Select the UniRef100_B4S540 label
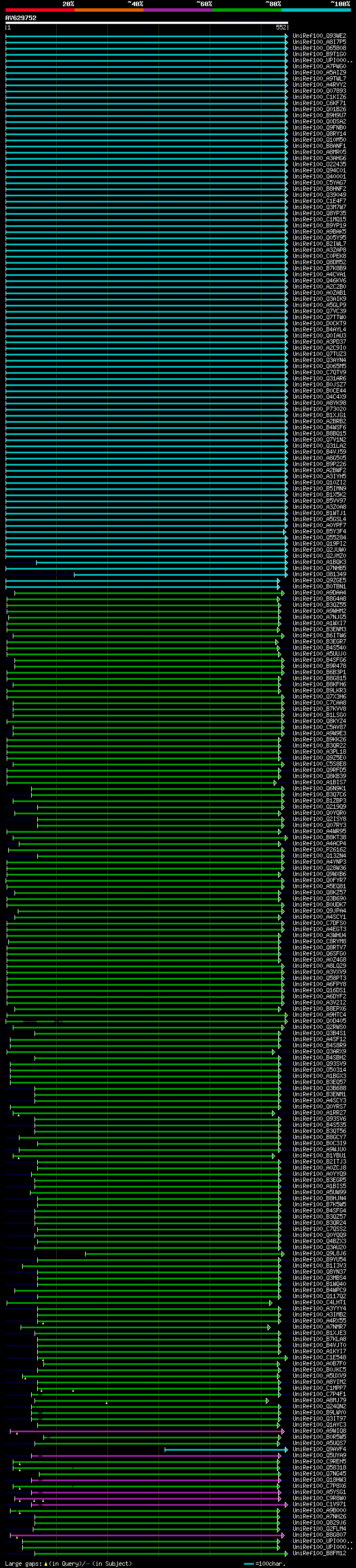Screen dimensions: 356x1568 [319, 647]
